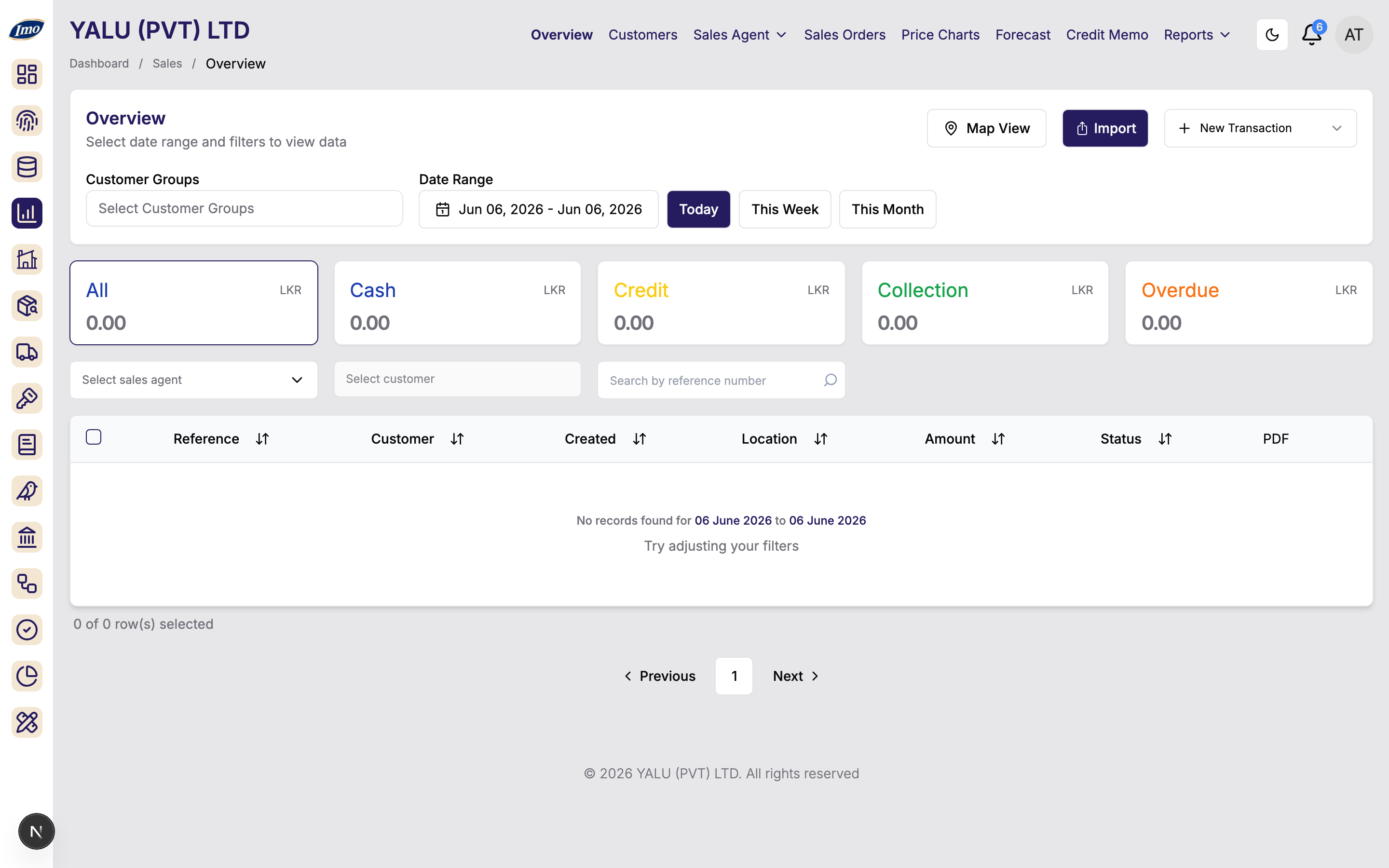Go to the Forecast nav tab
This screenshot has width=1389, height=868.
(x=1023, y=35)
